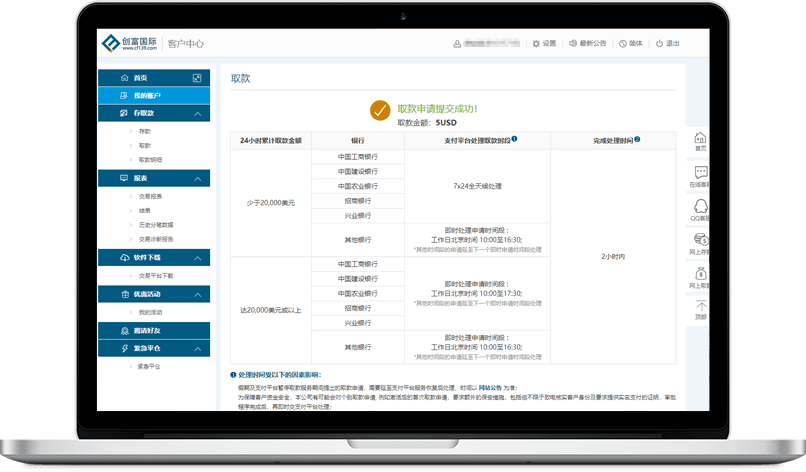Click the grid icon on the sidebar 首页 row
The height and width of the screenshot is (472, 806).
click(197, 78)
